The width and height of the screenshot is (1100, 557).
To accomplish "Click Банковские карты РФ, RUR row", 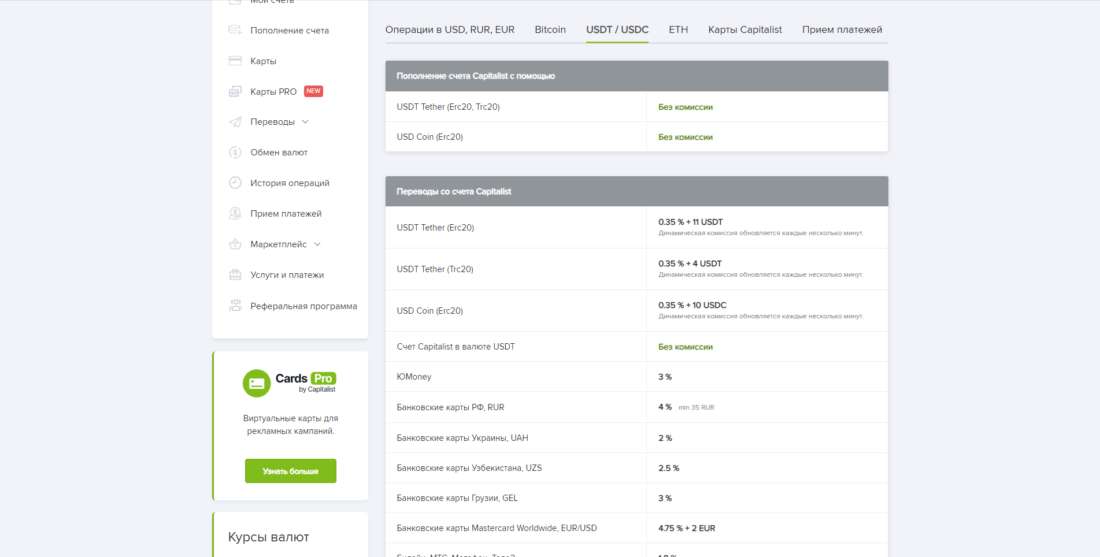I will (x=636, y=407).
